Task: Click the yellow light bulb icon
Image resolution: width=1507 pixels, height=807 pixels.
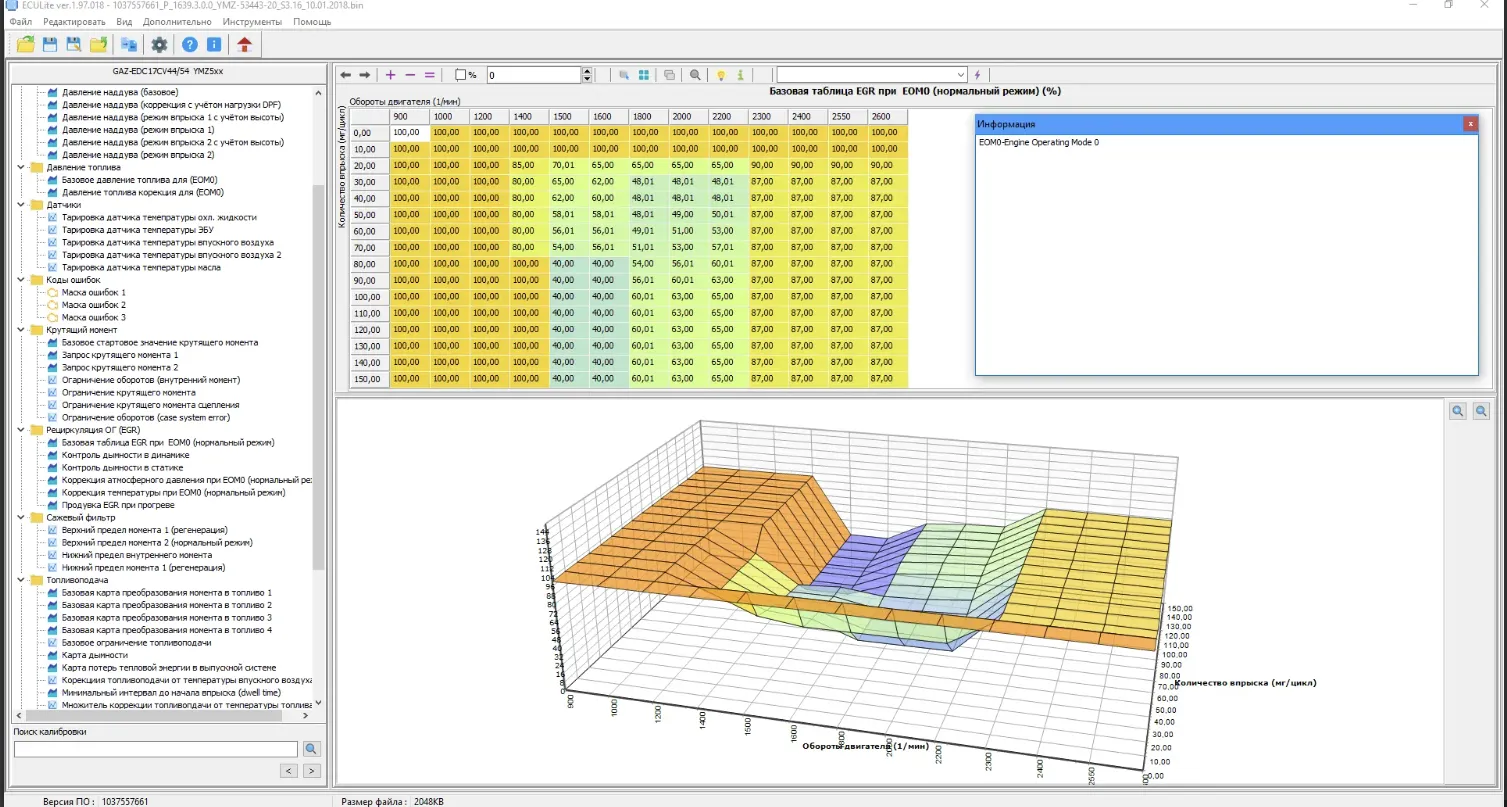Action: 720,75
